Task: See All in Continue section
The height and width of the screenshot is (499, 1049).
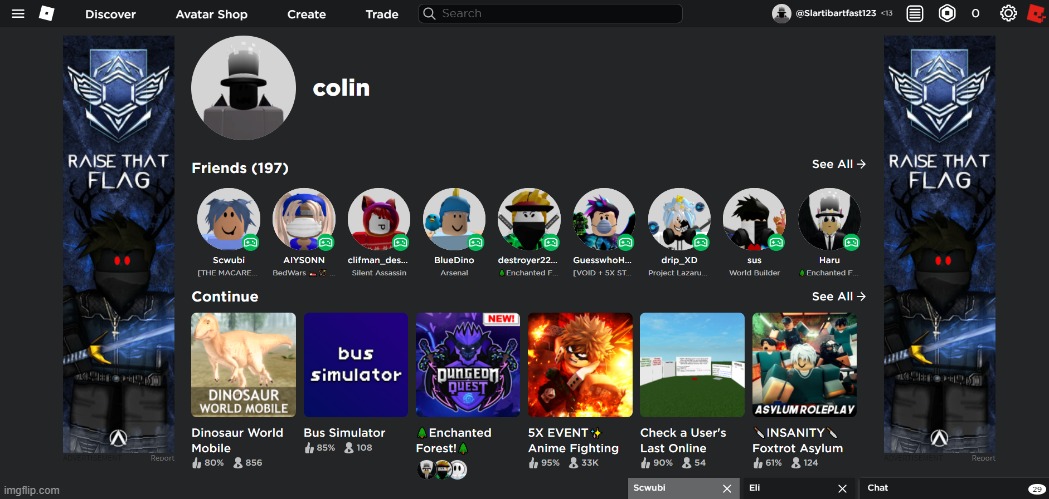Action: [839, 296]
